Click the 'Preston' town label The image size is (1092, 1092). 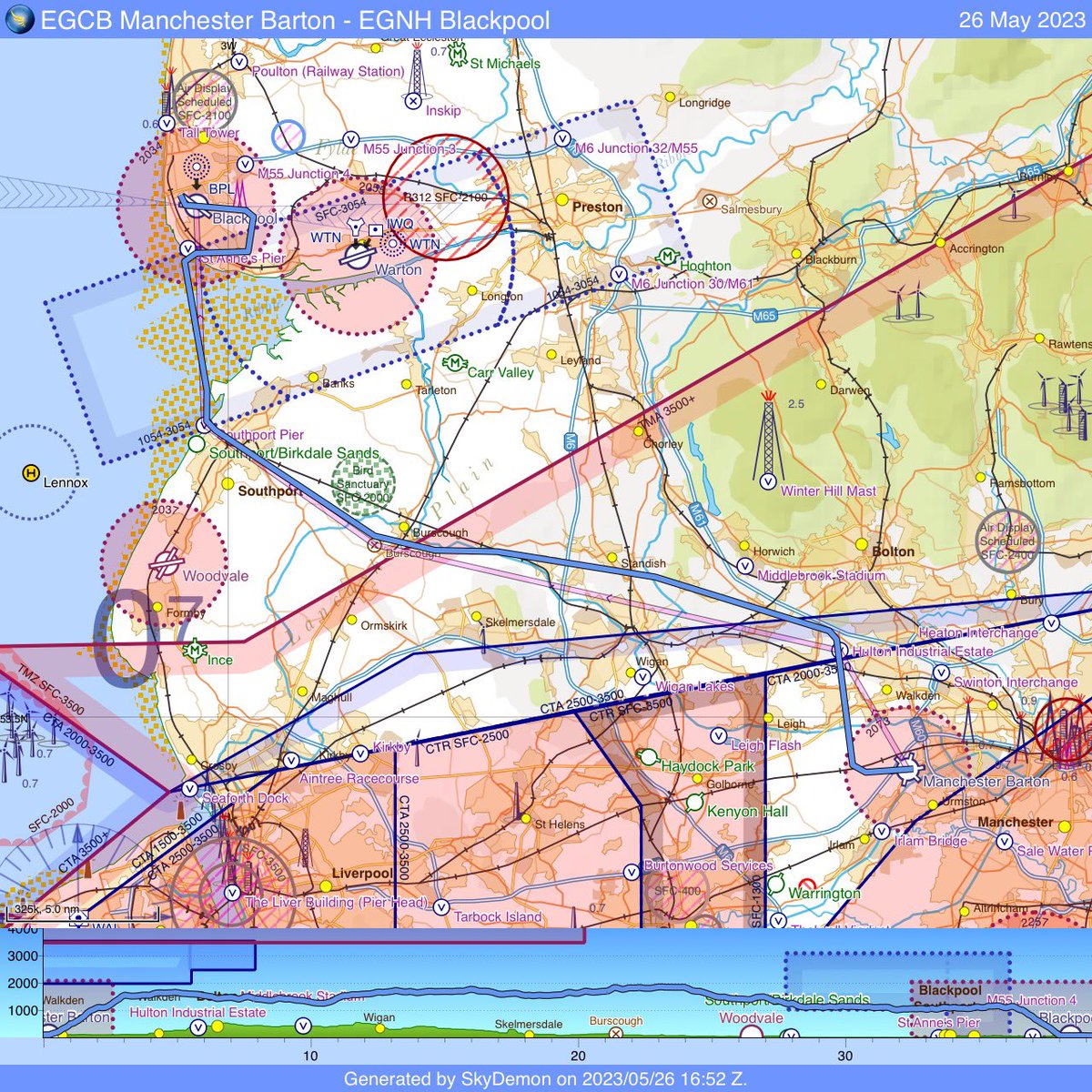[597, 207]
